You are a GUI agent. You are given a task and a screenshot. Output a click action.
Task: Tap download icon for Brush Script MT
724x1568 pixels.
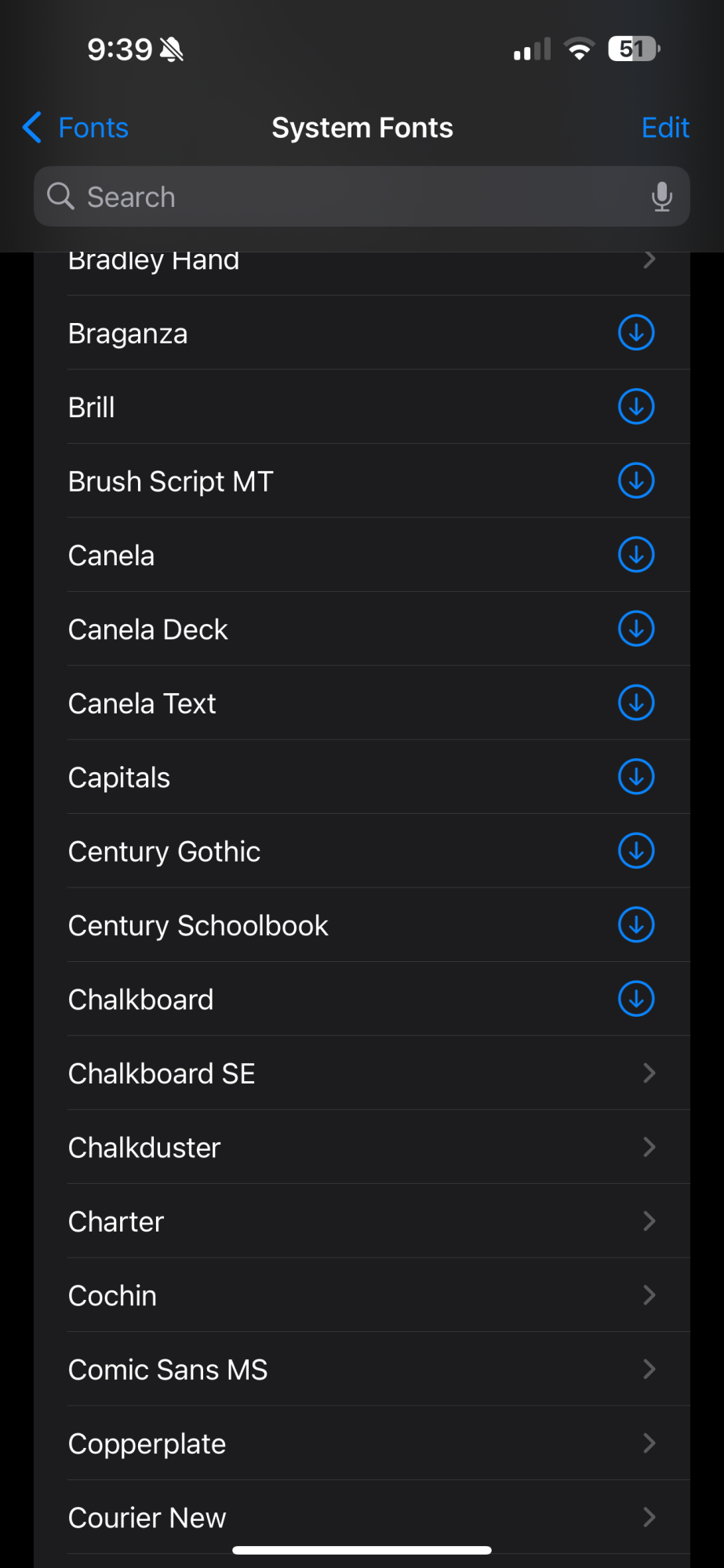pyautogui.click(x=636, y=481)
